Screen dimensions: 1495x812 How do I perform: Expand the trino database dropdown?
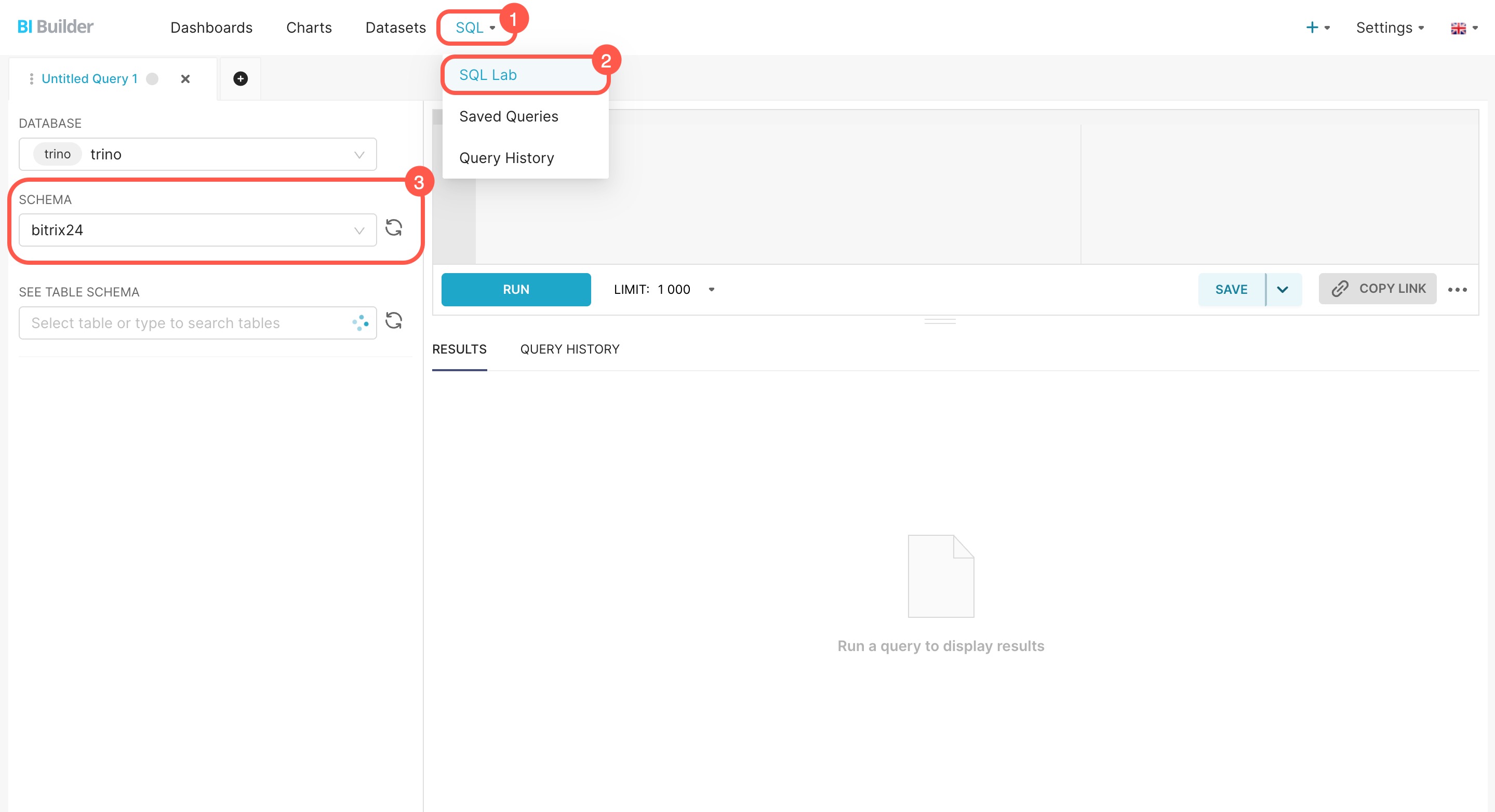pos(358,154)
